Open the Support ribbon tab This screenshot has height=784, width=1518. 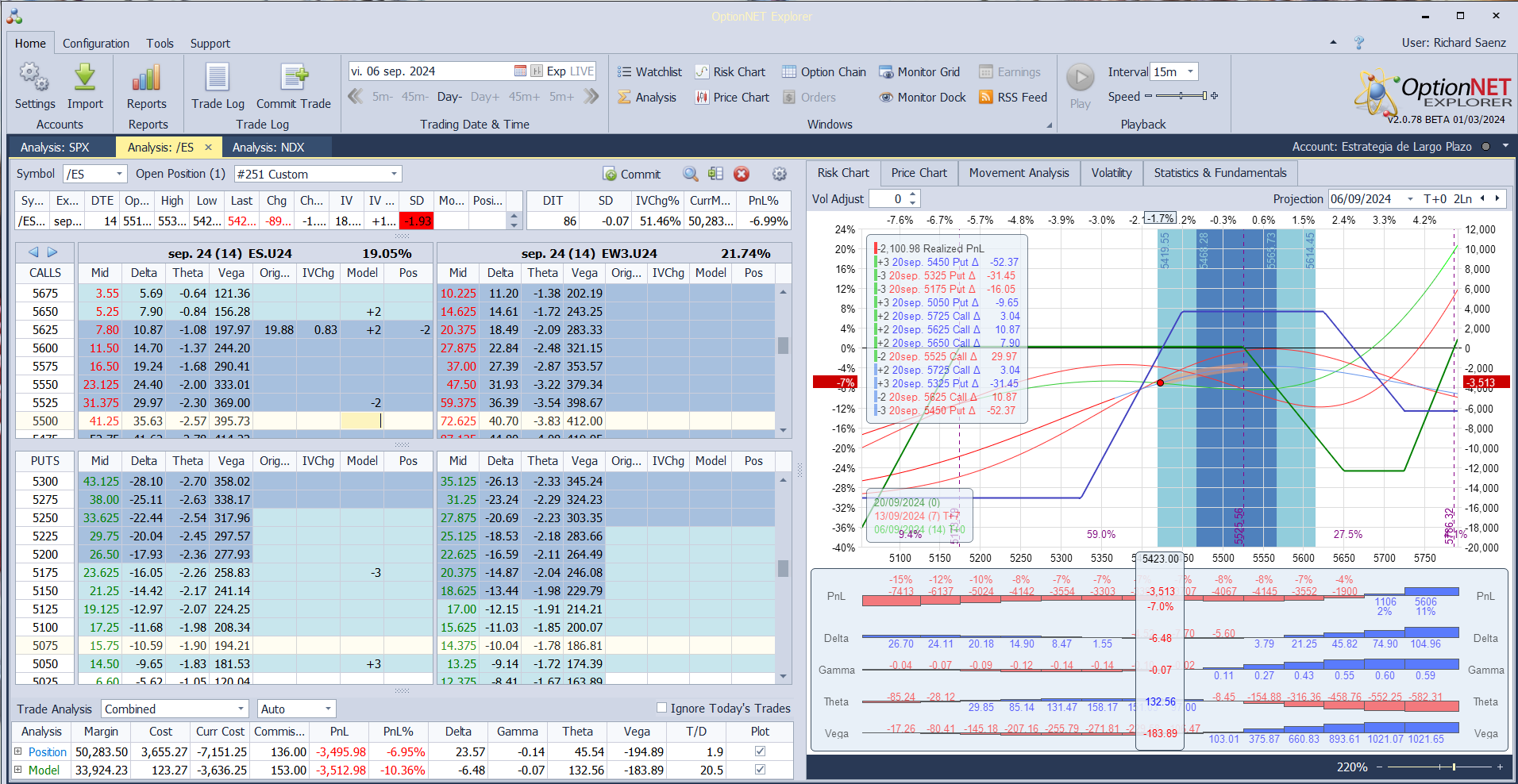(x=210, y=44)
